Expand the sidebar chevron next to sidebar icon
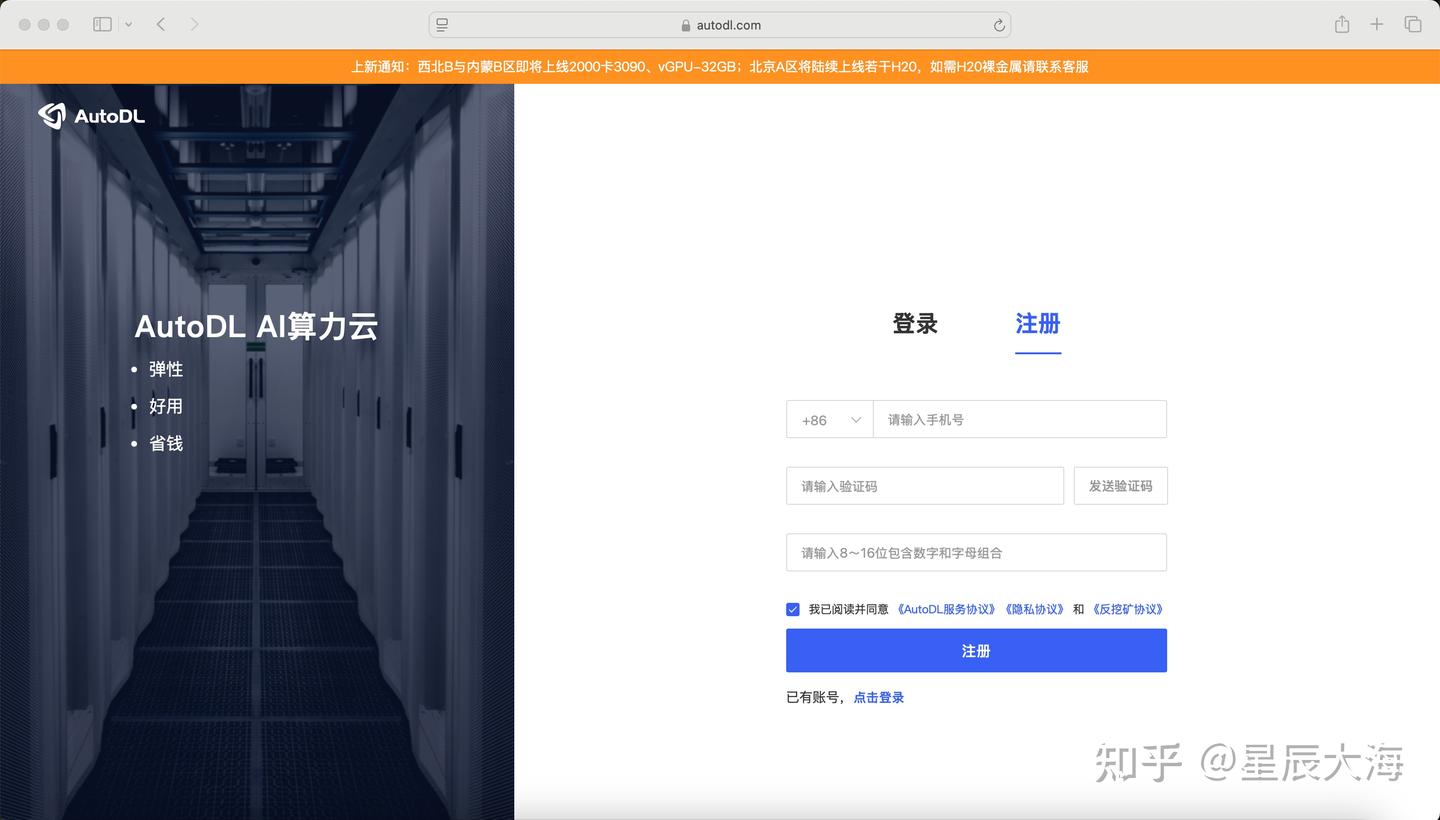 pos(127,23)
